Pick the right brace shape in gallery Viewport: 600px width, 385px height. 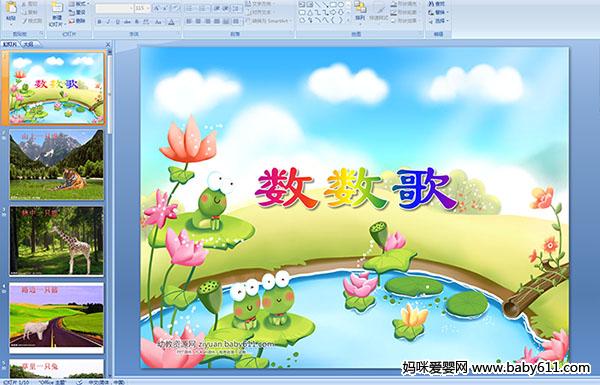pos(340,20)
